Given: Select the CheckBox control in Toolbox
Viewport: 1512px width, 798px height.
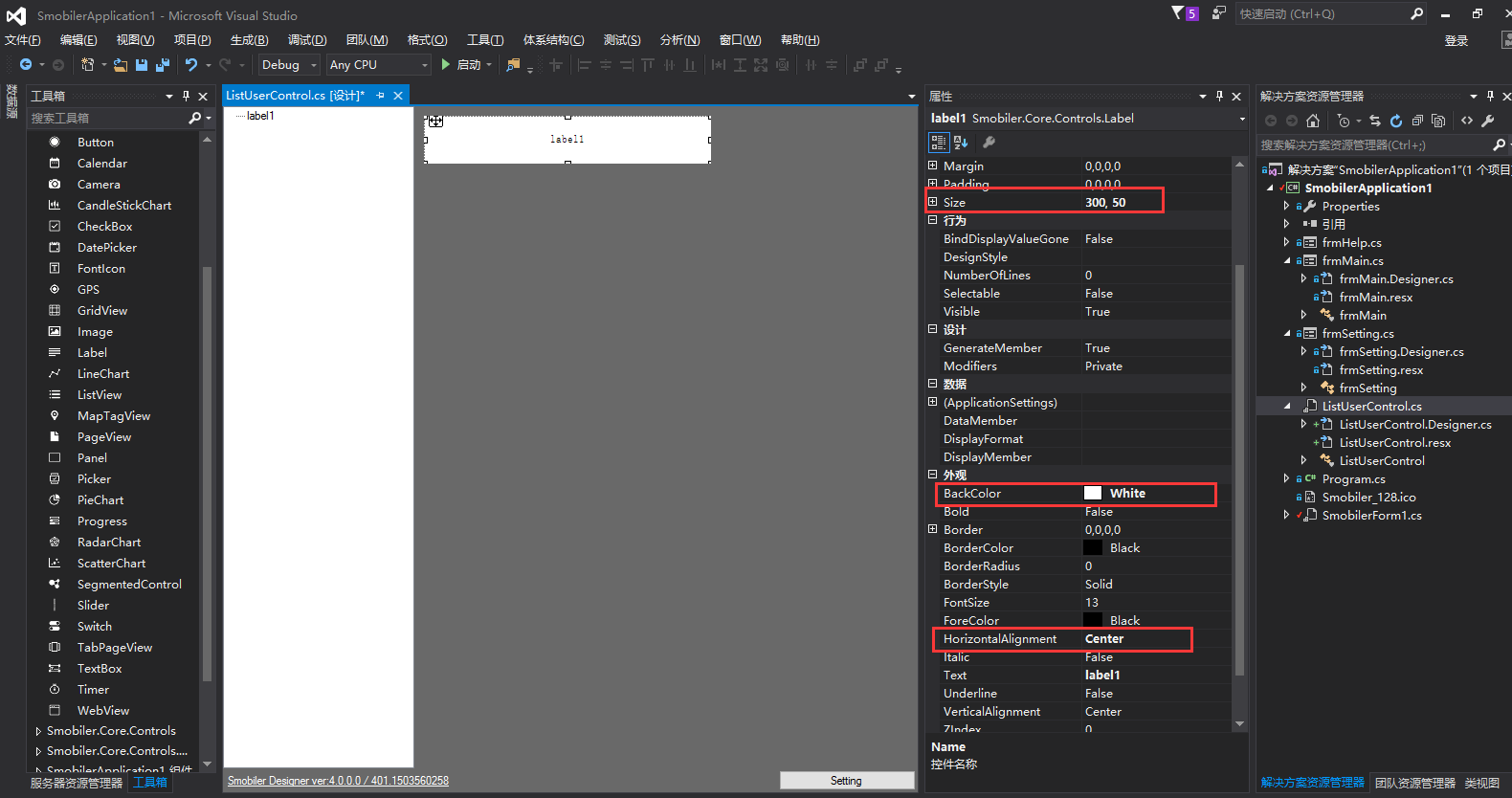Looking at the screenshot, I should pyautogui.click(x=105, y=227).
